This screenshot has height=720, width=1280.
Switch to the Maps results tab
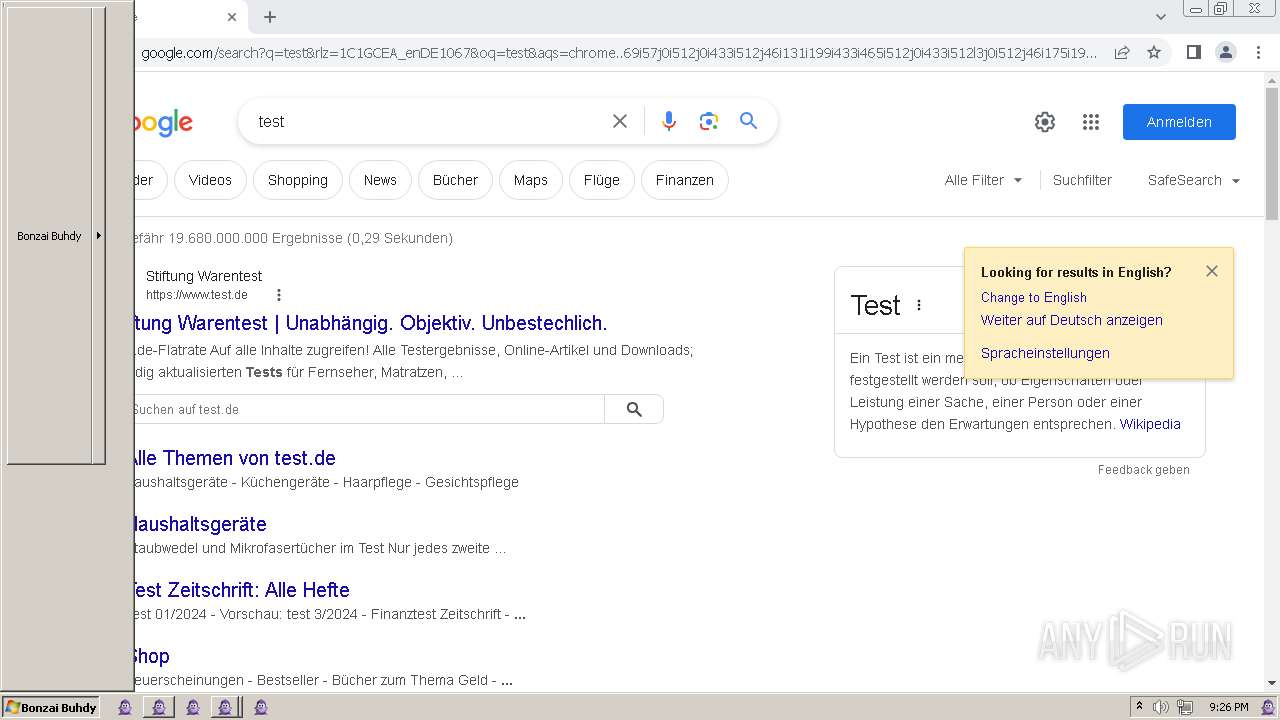(531, 180)
